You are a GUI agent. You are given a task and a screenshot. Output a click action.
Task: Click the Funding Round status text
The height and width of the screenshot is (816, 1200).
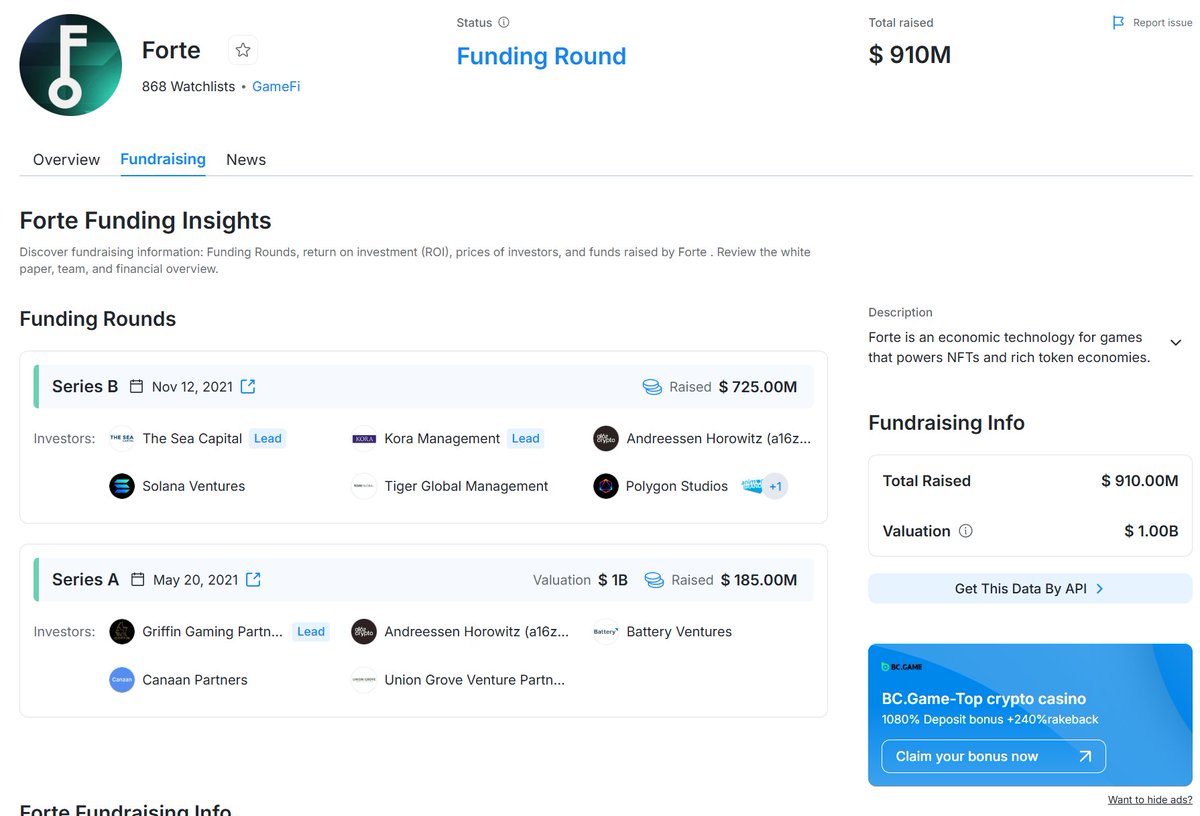click(541, 56)
